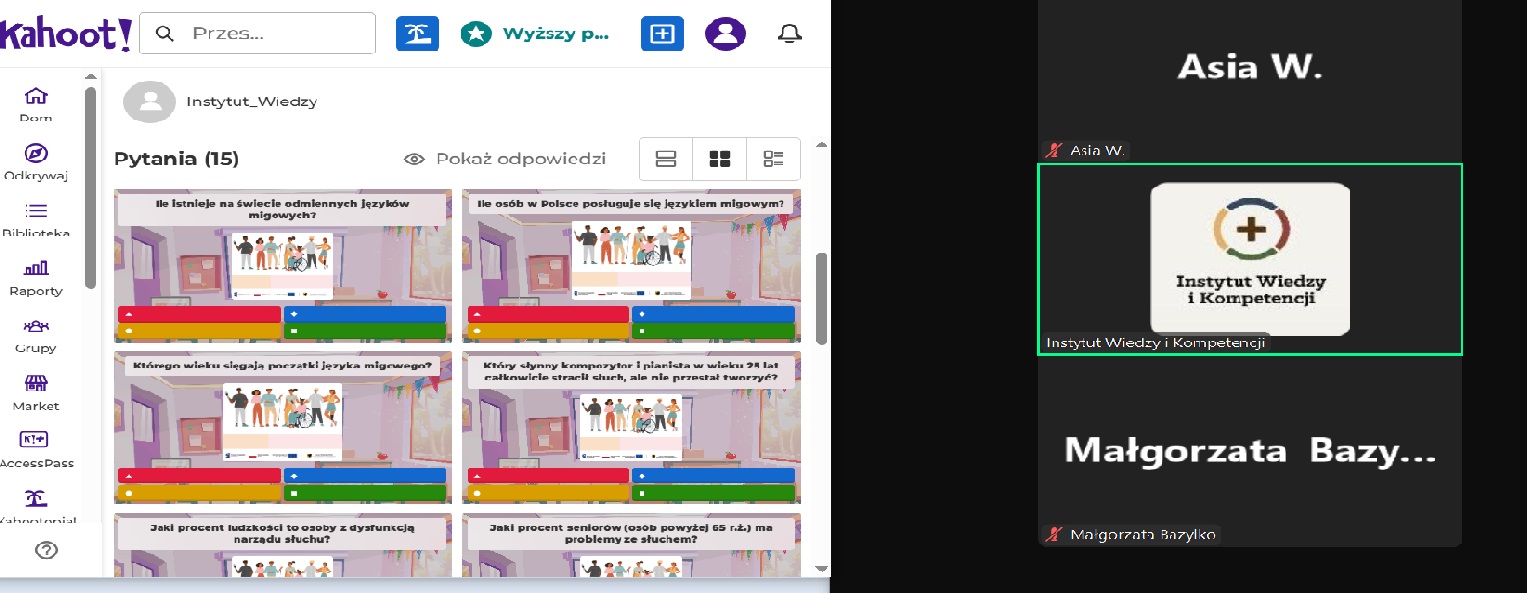
Task: Open Market in the sidebar
Action: click(x=36, y=393)
